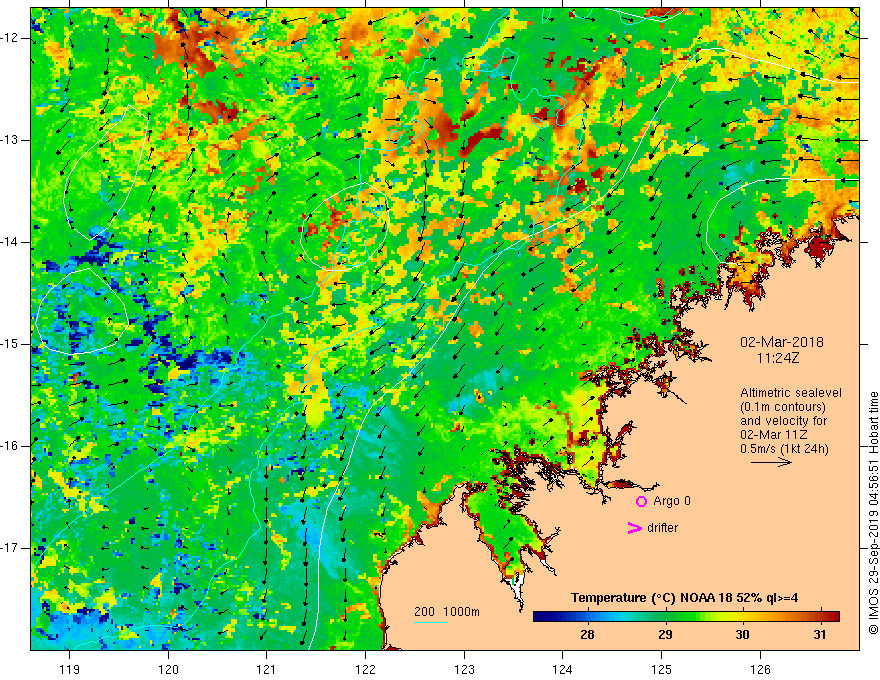Screen dimensions: 880x680
Task: Click latitude axis label -13
Action: tap(10, 140)
